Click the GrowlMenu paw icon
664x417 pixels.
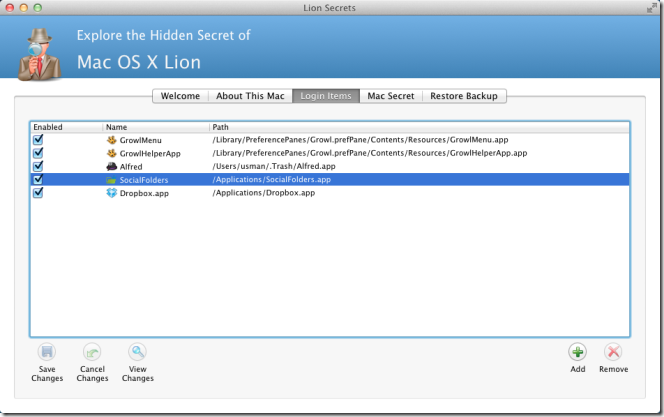click(111, 140)
